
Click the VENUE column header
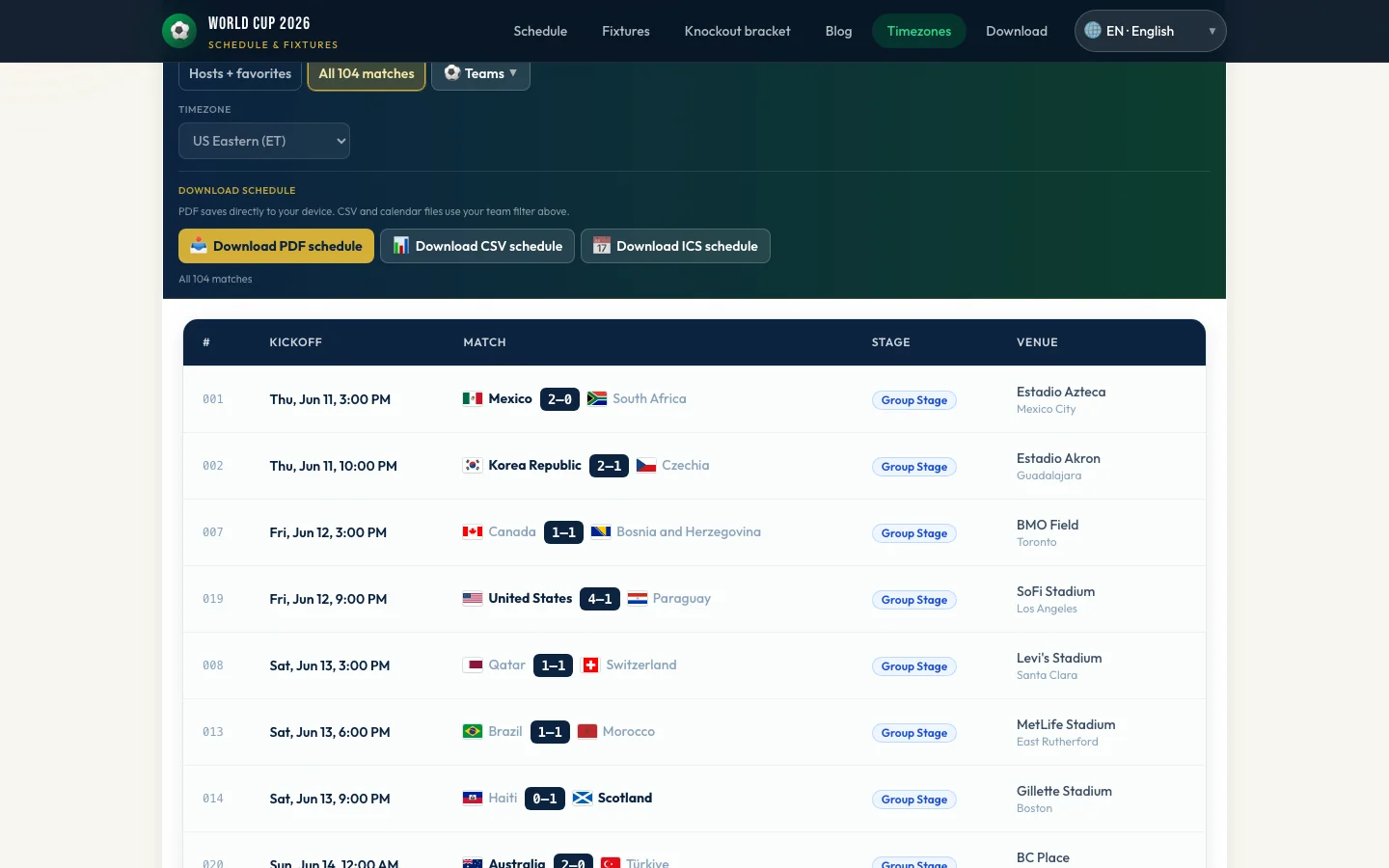pyautogui.click(x=1037, y=342)
